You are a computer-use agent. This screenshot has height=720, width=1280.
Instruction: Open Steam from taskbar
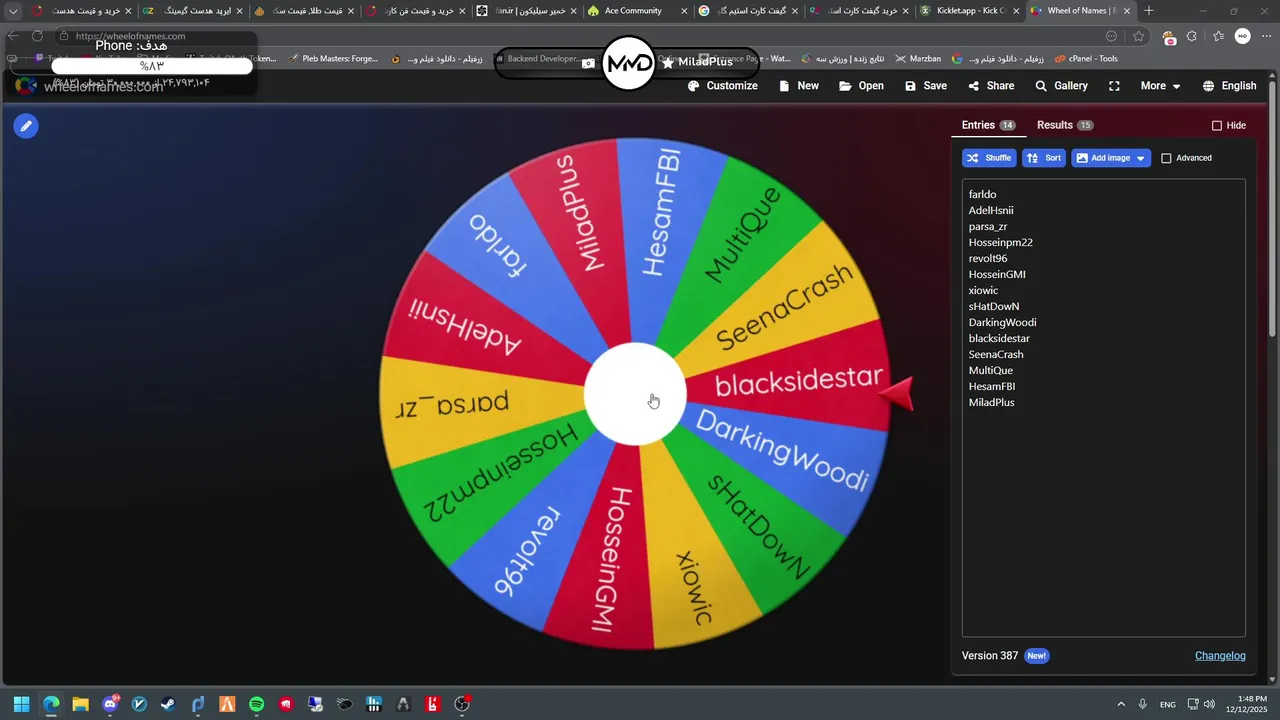[168, 704]
